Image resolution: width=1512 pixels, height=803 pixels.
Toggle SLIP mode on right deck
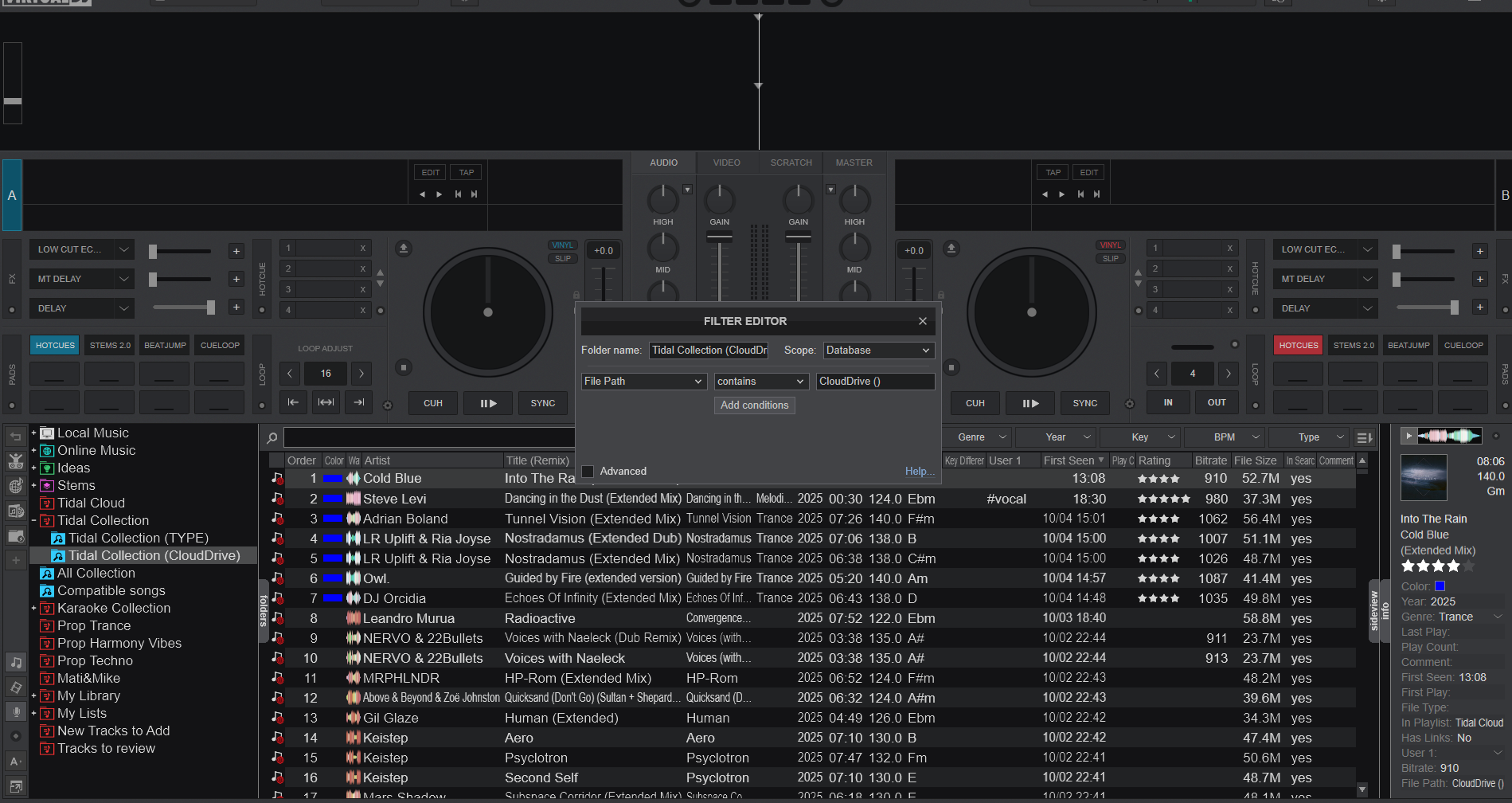click(x=1110, y=257)
